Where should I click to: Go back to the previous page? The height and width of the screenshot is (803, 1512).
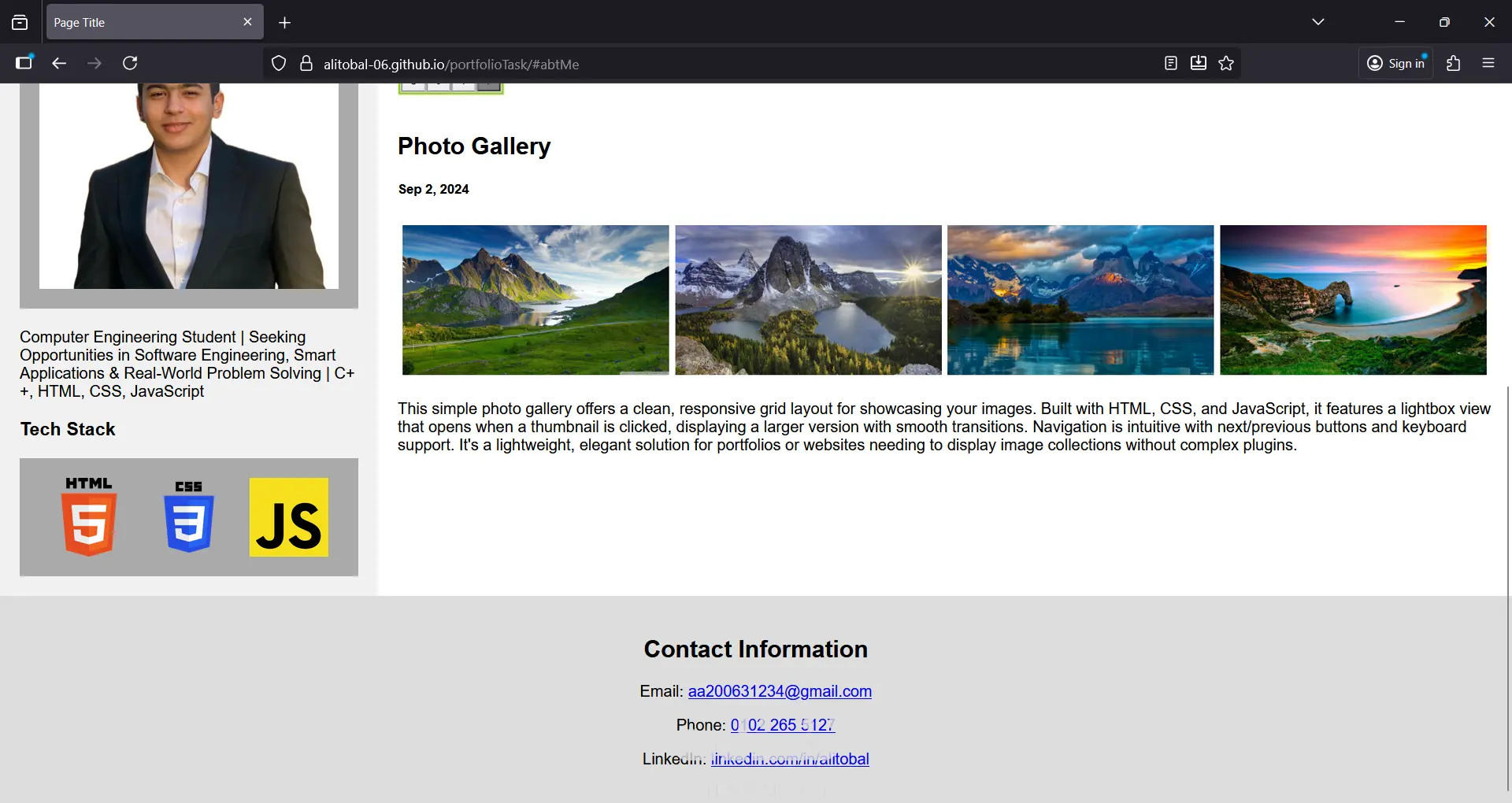coord(59,63)
